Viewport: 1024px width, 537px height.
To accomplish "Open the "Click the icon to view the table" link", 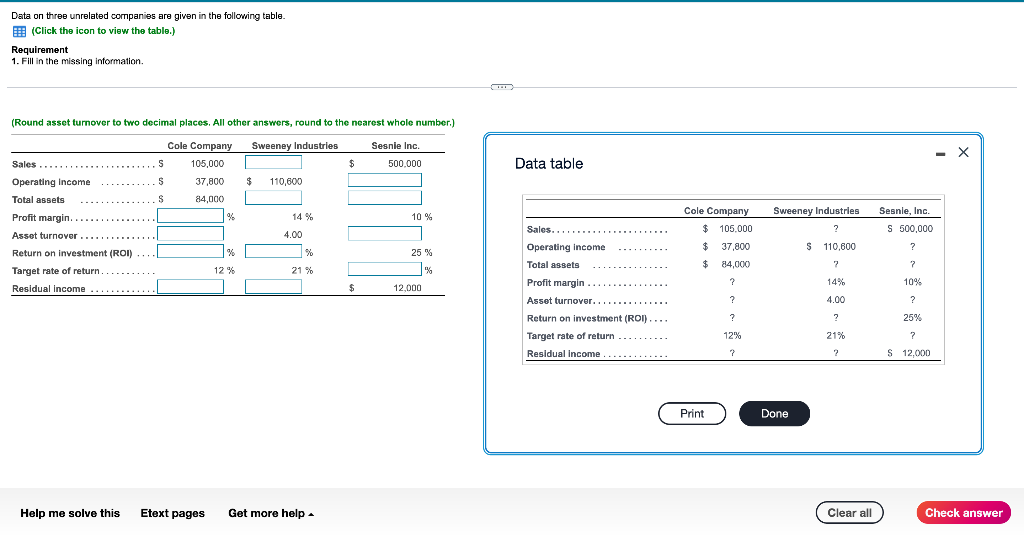I will coord(103,31).
